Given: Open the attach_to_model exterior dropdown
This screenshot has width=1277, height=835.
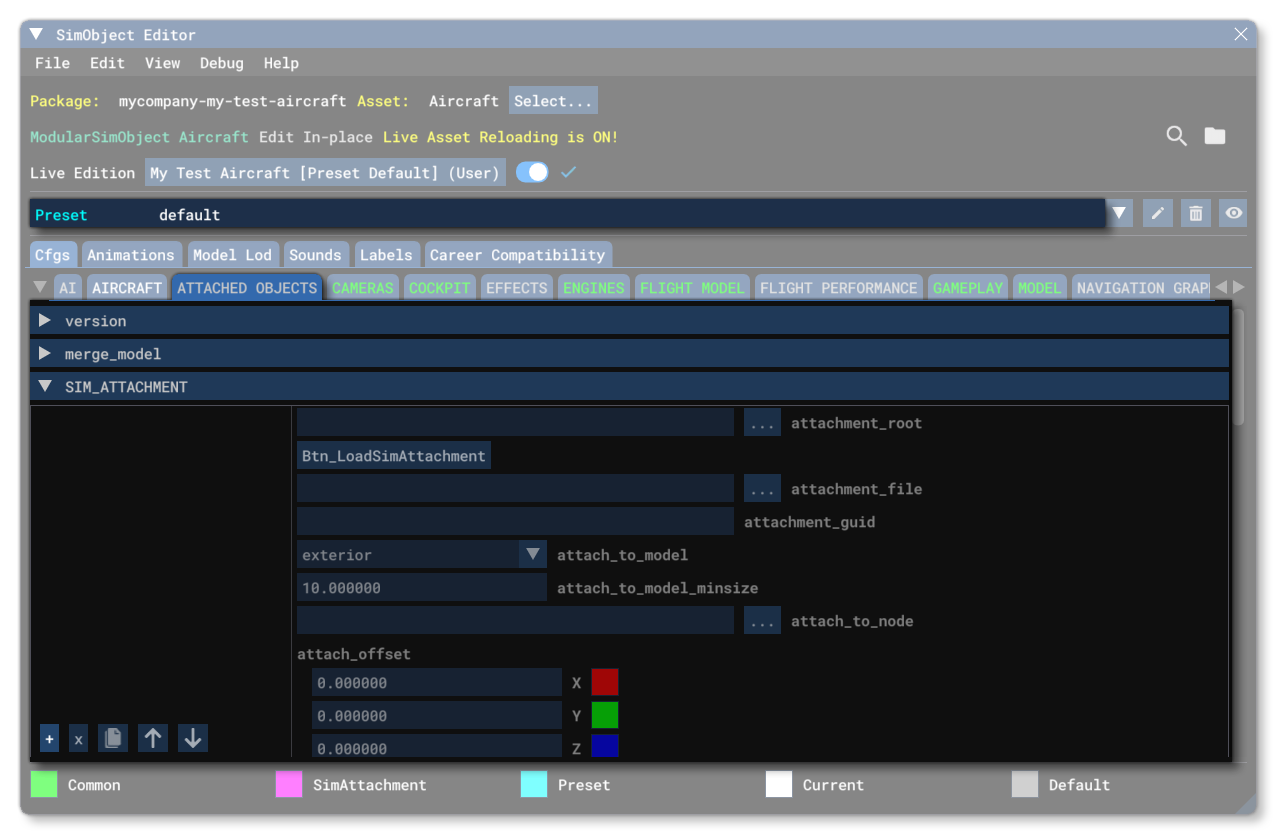Looking at the screenshot, I should click(532, 555).
